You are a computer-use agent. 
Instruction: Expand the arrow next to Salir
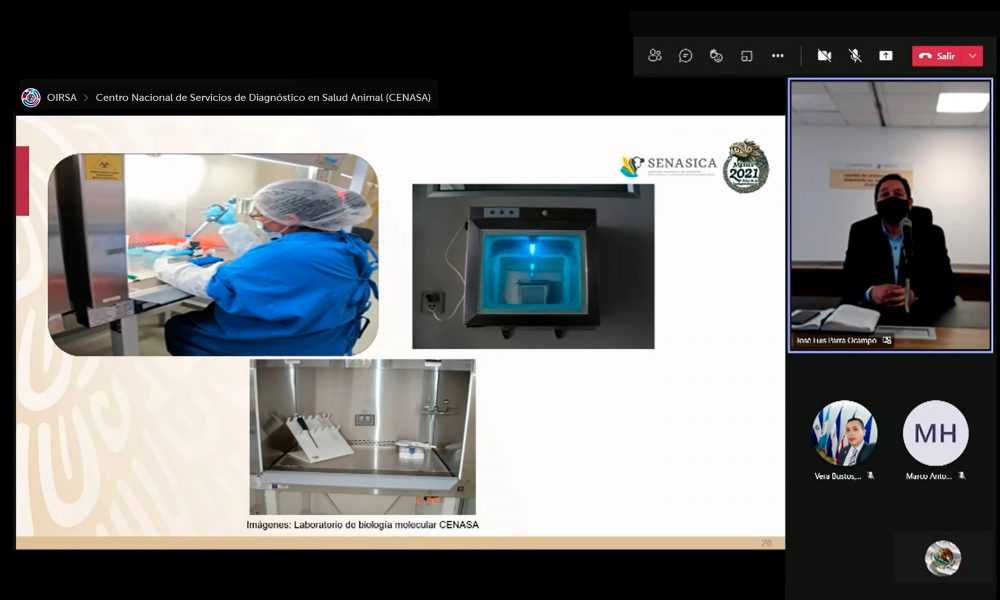(x=972, y=56)
